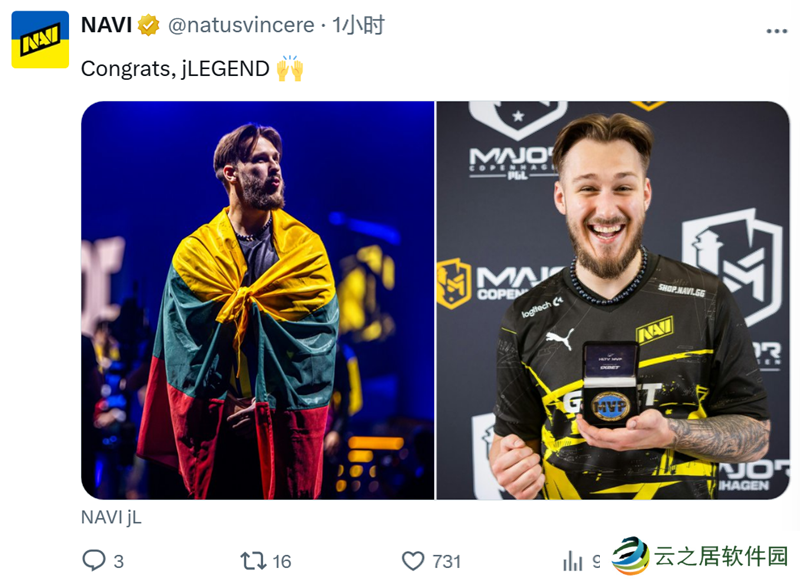Image resolution: width=800 pixels, height=581 pixels.
Task: Click the like count 731
Action: click(446, 562)
